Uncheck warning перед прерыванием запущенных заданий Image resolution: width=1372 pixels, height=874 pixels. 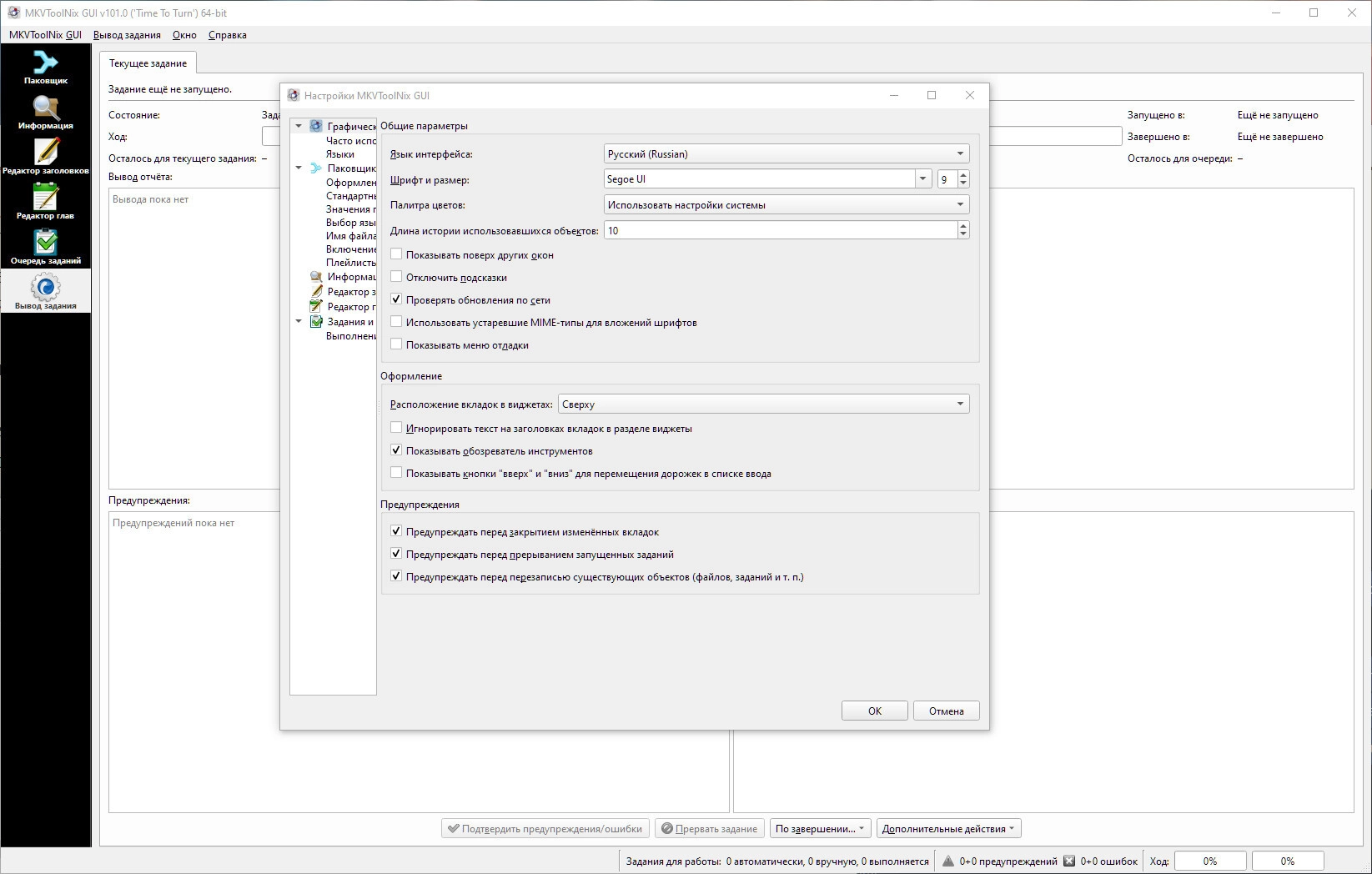click(x=396, y=554)
